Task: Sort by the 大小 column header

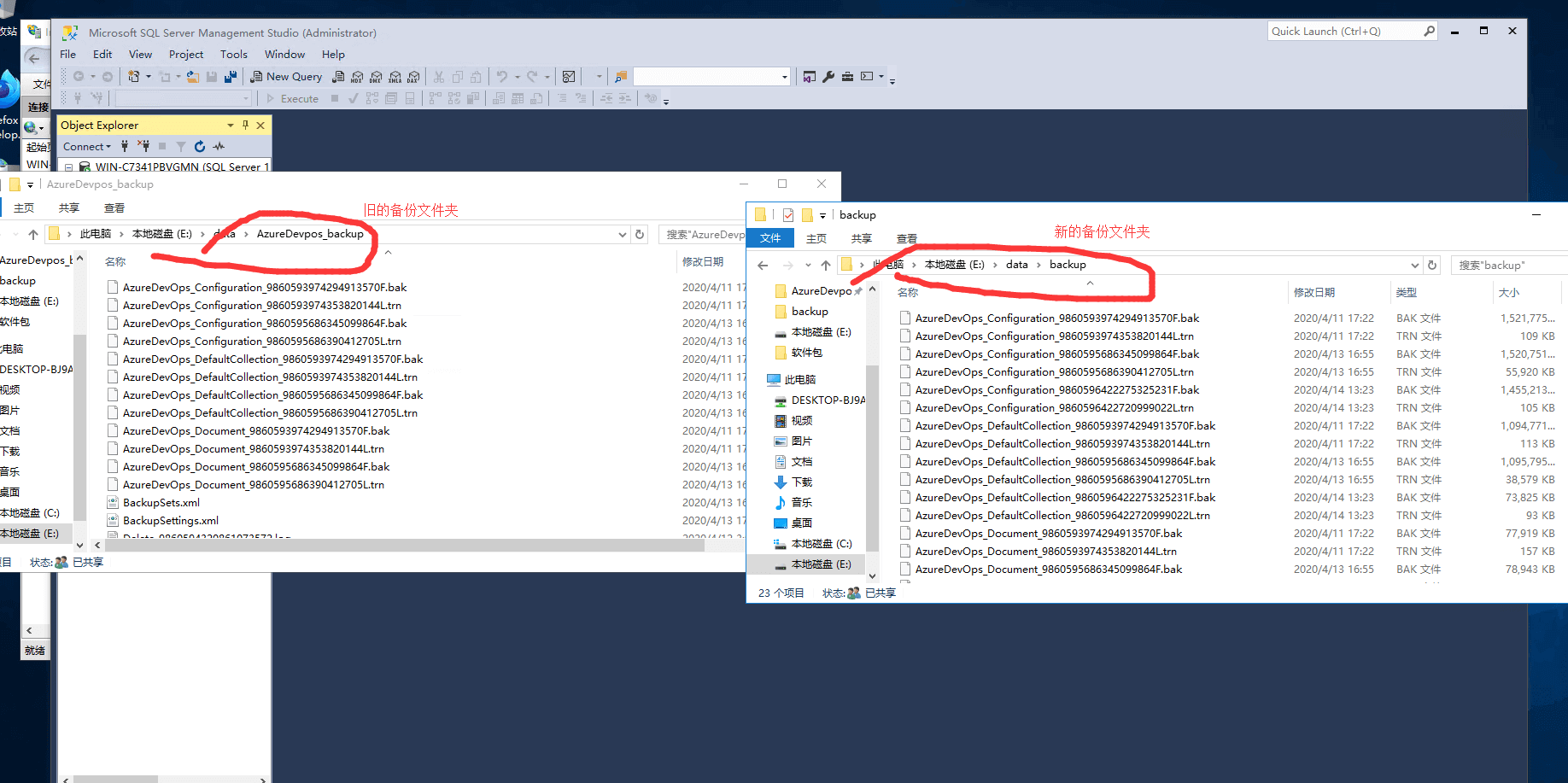Action: (1508, 293)
